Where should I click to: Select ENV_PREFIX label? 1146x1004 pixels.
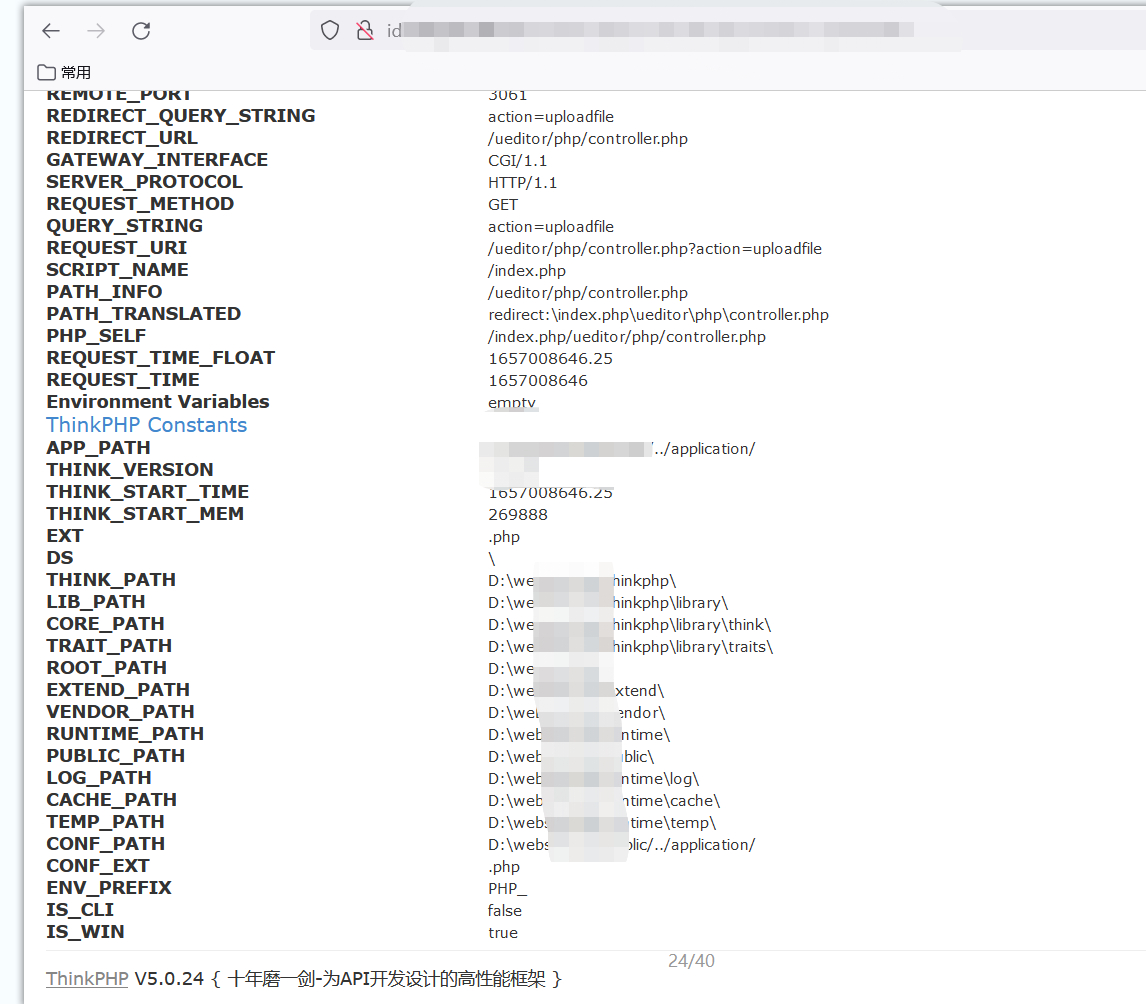[x=109, y=886]
